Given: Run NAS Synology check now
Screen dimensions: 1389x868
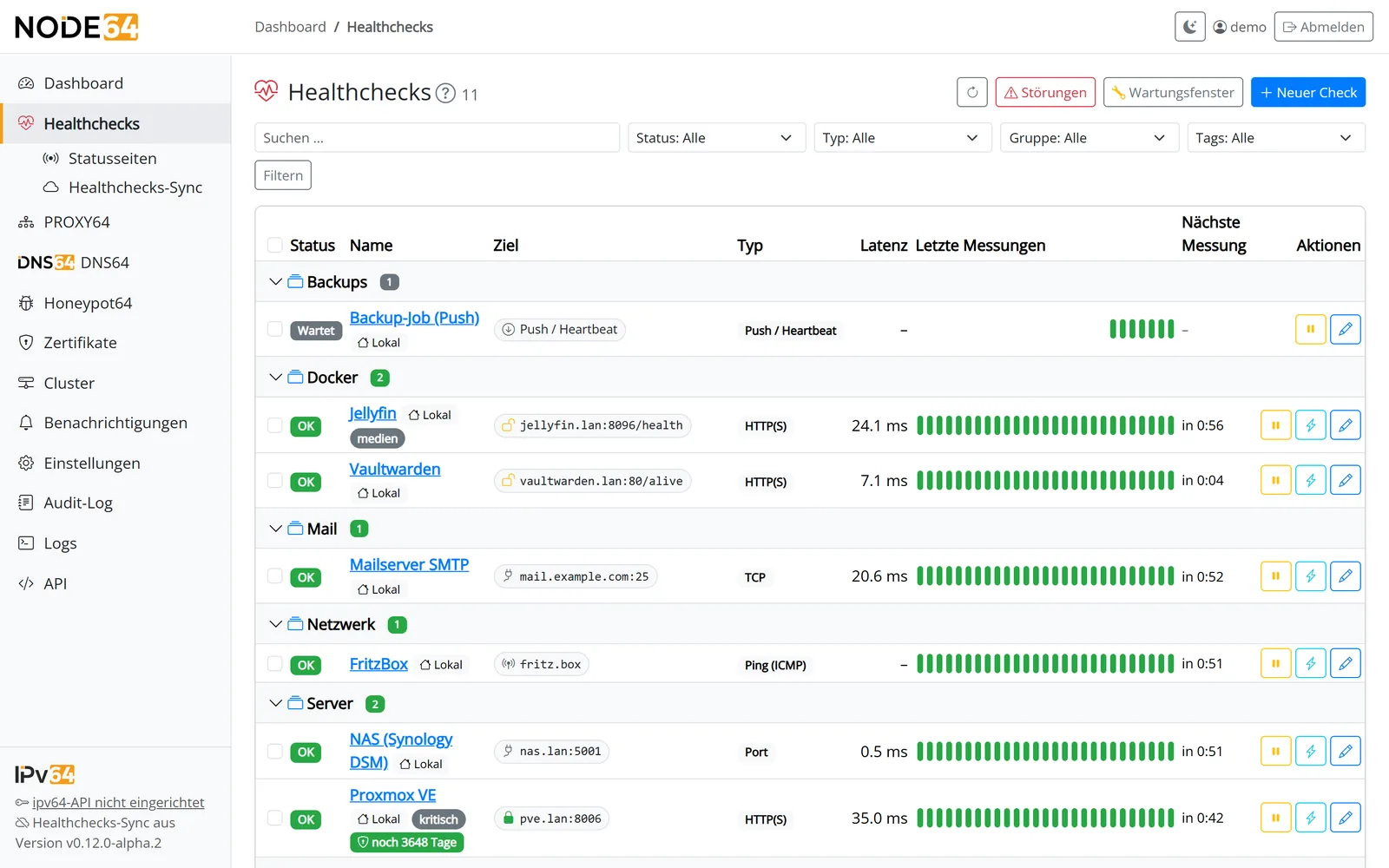Looking at the screenshot, I should tap(1311, 752).
